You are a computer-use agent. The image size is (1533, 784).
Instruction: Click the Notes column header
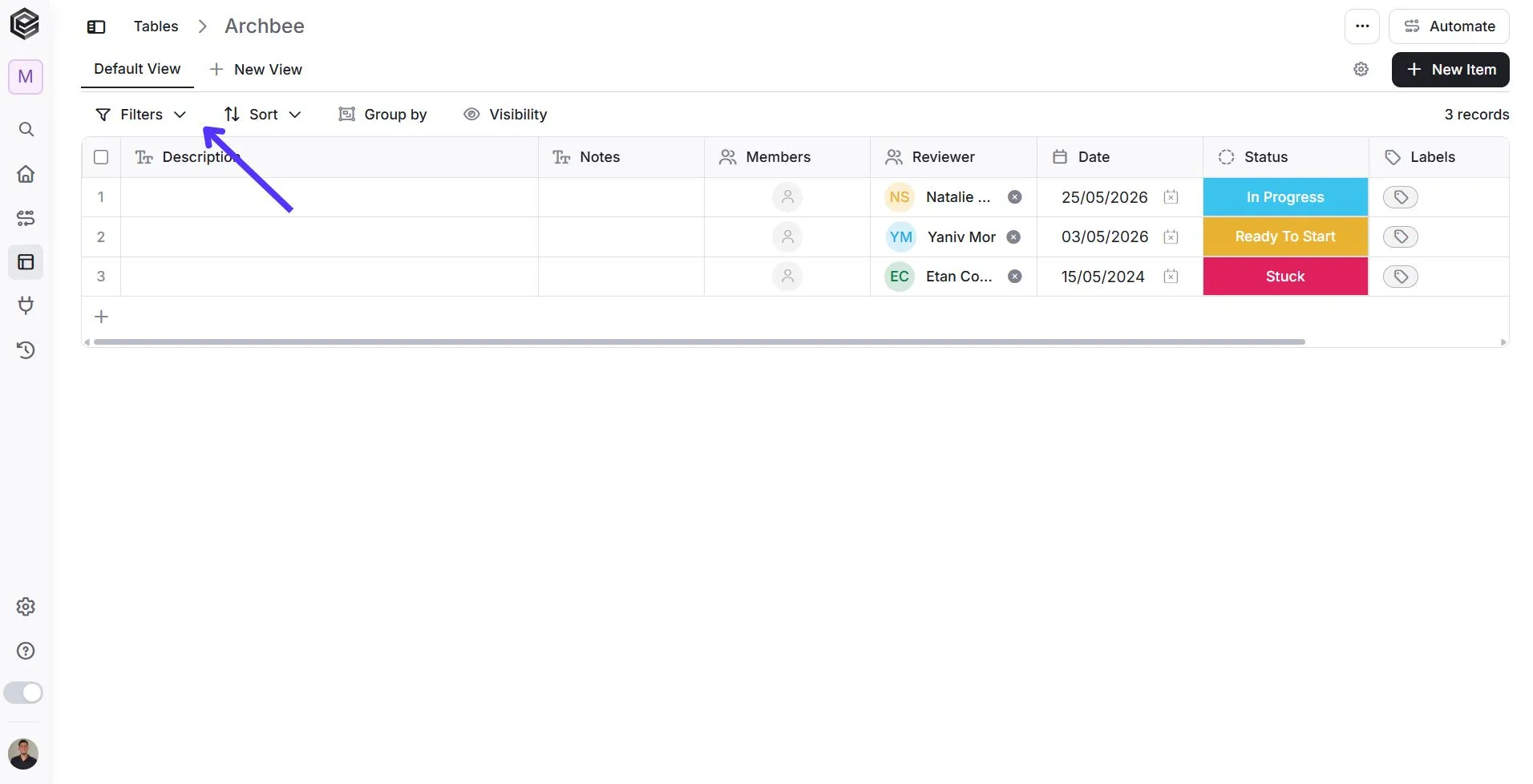coord(621,157)
